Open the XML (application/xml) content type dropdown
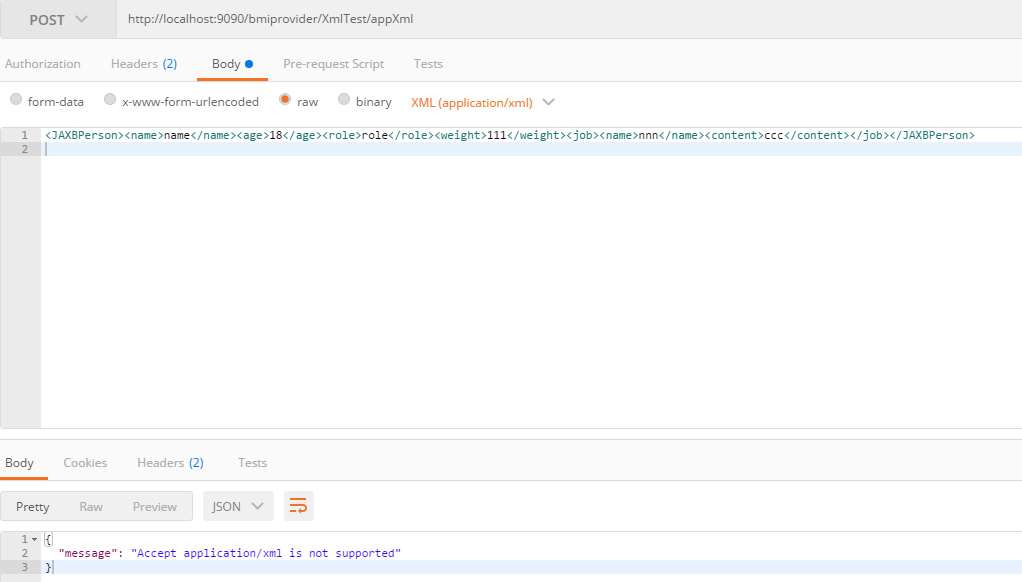Viewport: 1022px width, 582px height. pos(482,102)
